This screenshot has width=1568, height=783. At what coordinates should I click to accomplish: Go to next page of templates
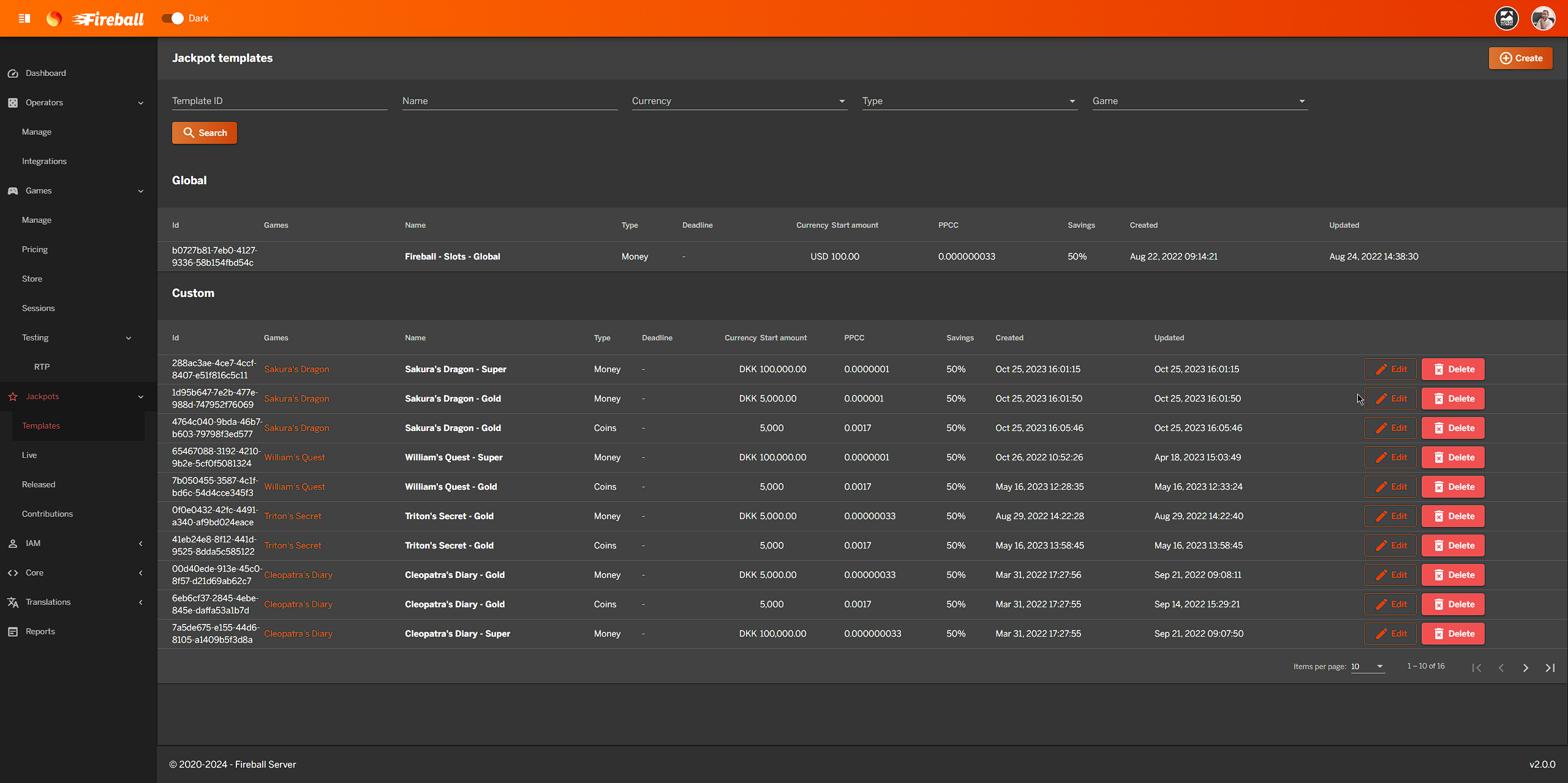tap(1526, 668)
